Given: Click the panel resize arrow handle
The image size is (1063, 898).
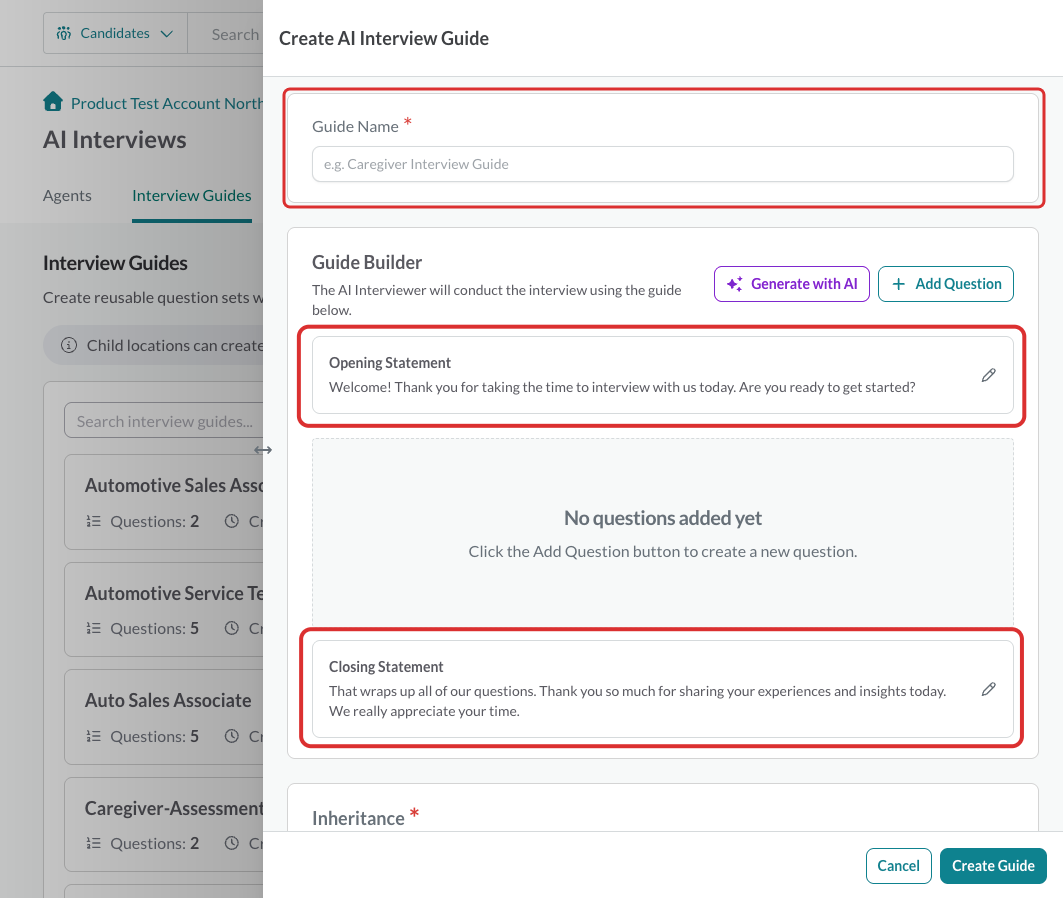Looking at the screenshot, I should [x=263, y=450].
